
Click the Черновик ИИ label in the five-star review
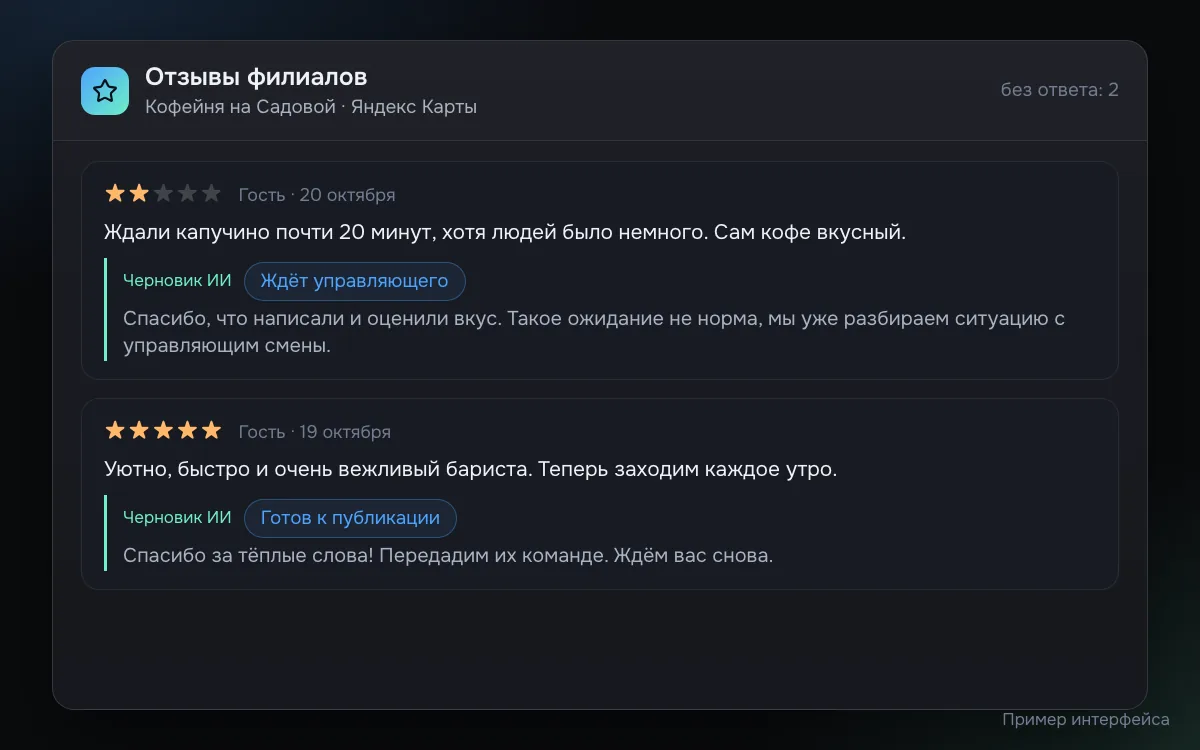pos(177,518)
